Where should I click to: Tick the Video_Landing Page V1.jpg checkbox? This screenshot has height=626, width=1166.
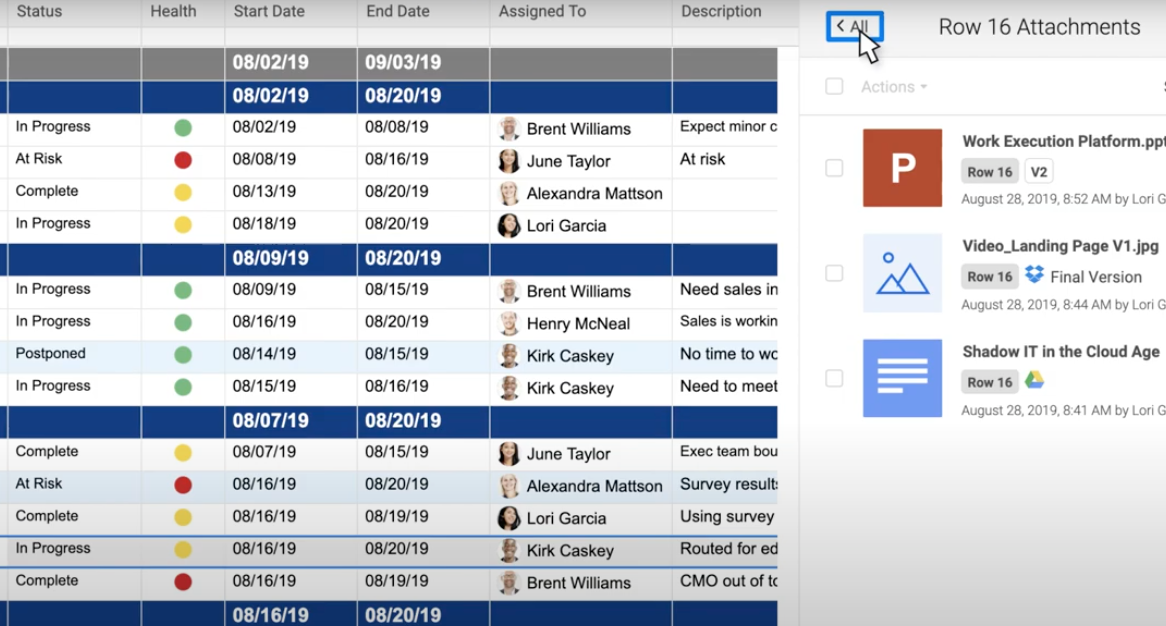(834, 273)
